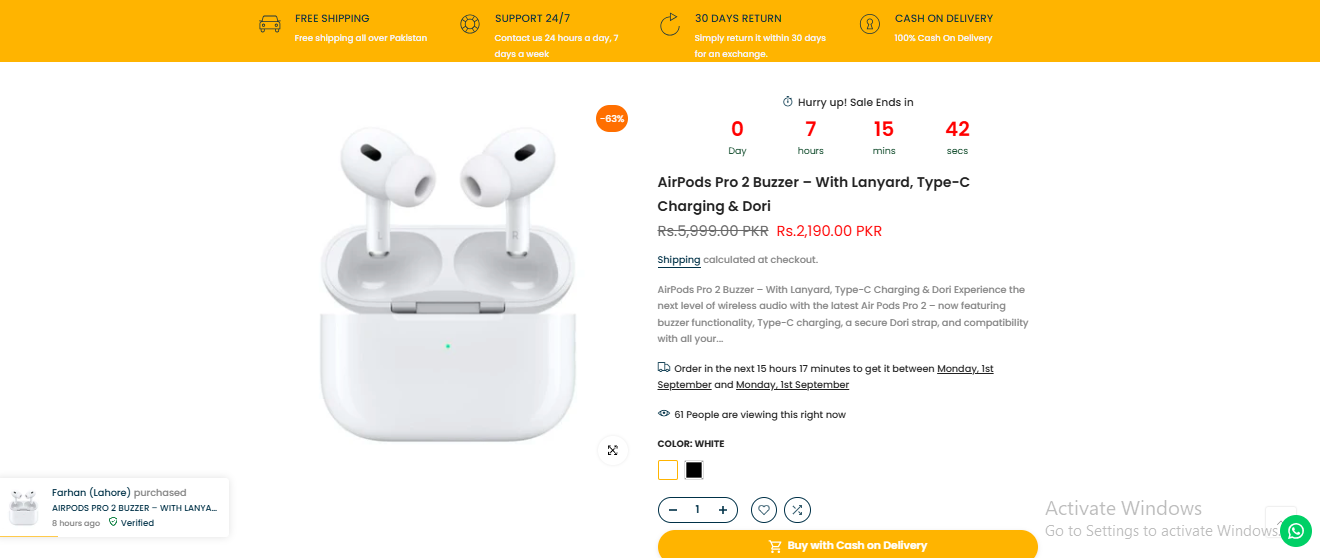Enlarge product image with expand icon
The height and width of the screenshot is (558, 1320).
coord(613,450)
